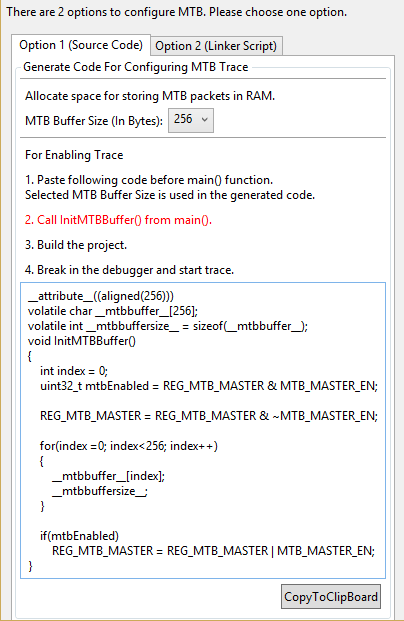The height and width of the screenshot is (621, 404).
Task: Click the Break in the debugger step text
Action: tap(129, 270)
